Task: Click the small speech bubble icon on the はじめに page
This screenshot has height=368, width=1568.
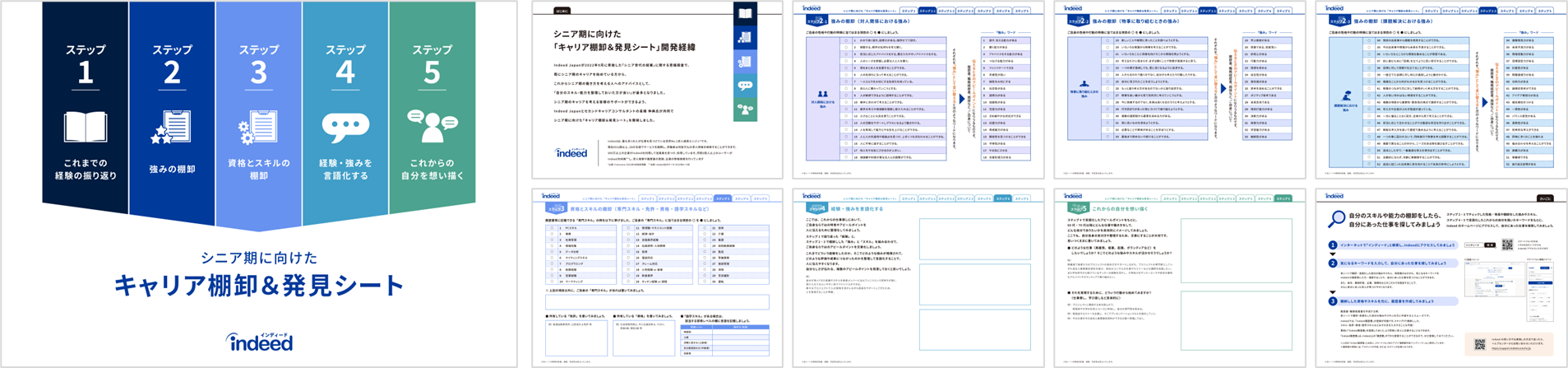Action: (745, 85)
